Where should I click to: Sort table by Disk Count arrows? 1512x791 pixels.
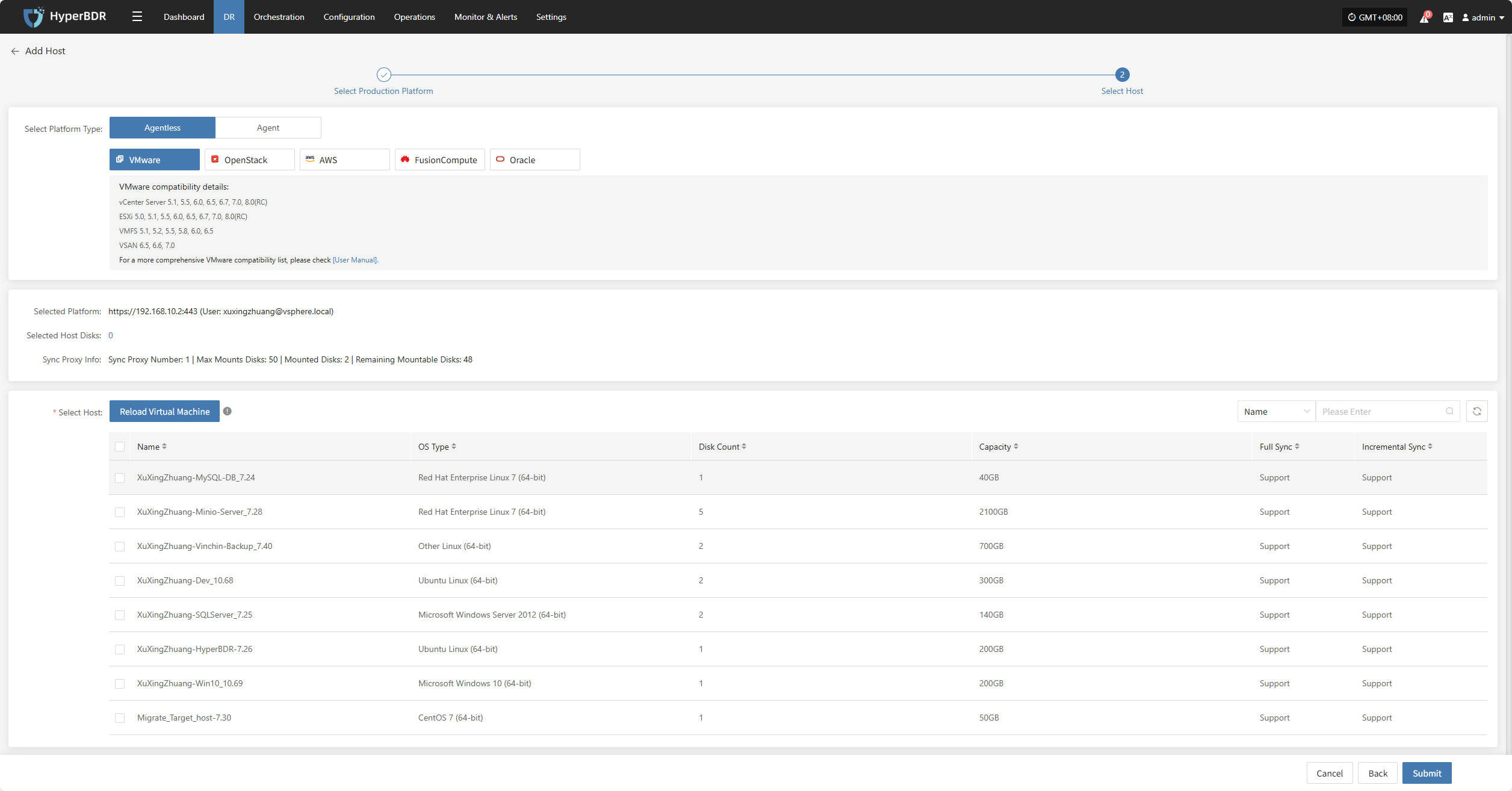point(744,447)
